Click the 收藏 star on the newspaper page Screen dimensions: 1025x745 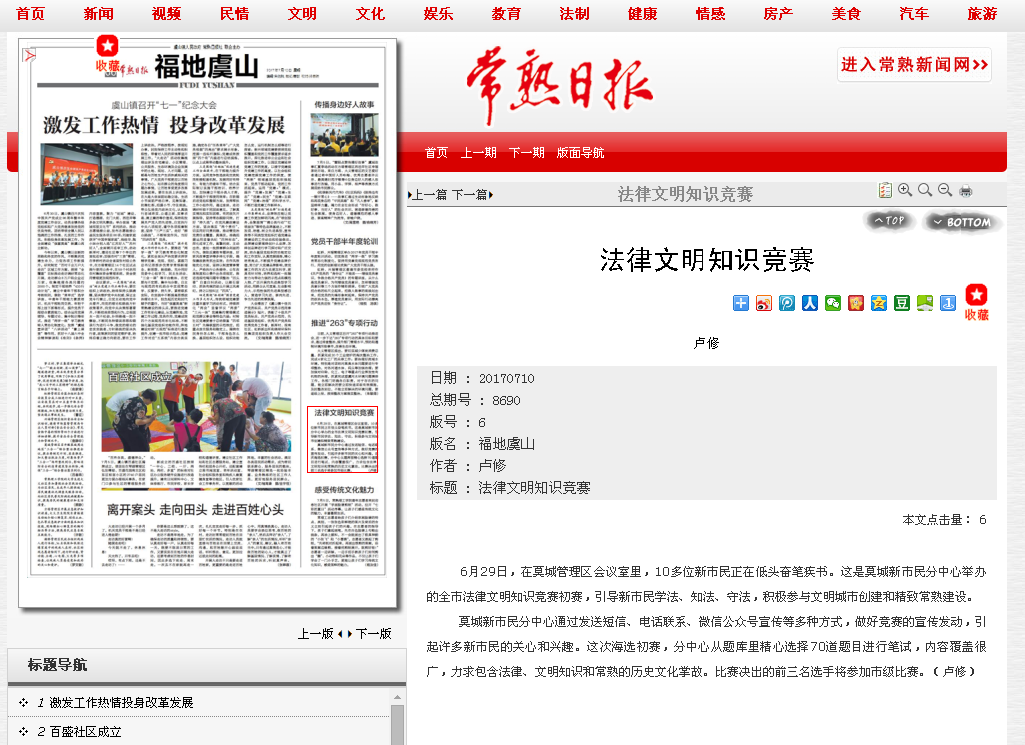[x=108, y=54]
